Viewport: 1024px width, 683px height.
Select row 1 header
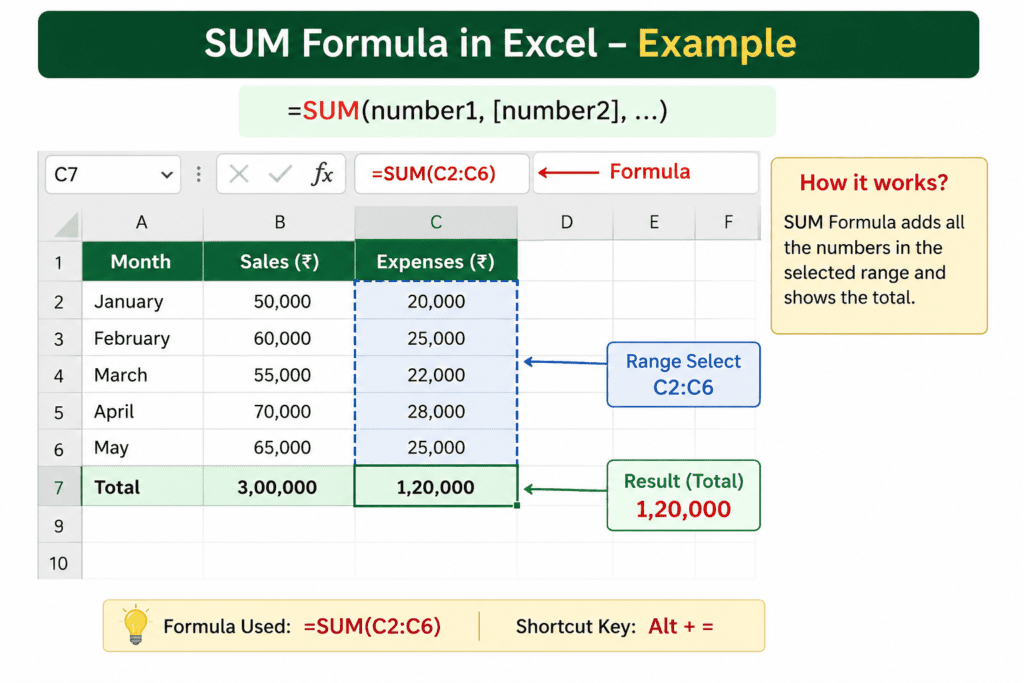point(59,262)
